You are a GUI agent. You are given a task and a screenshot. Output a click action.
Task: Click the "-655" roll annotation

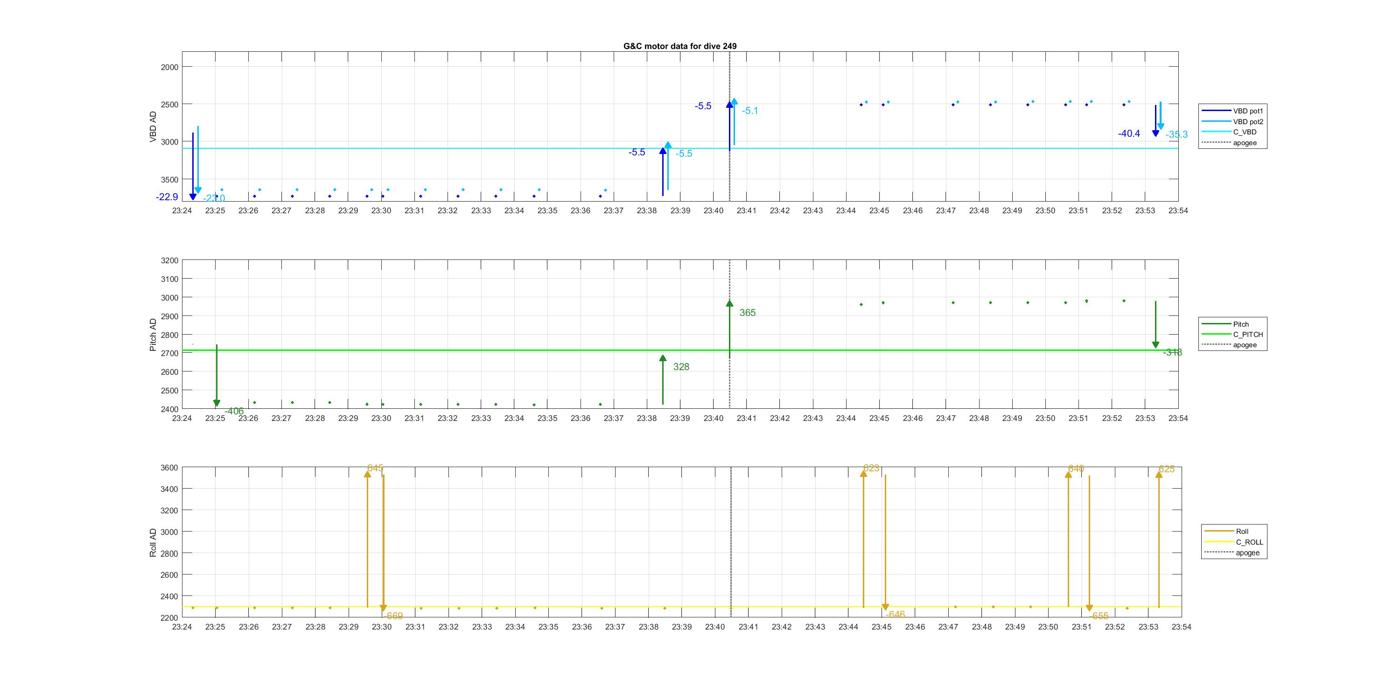pyautogui.click(x=1099, y=616)
